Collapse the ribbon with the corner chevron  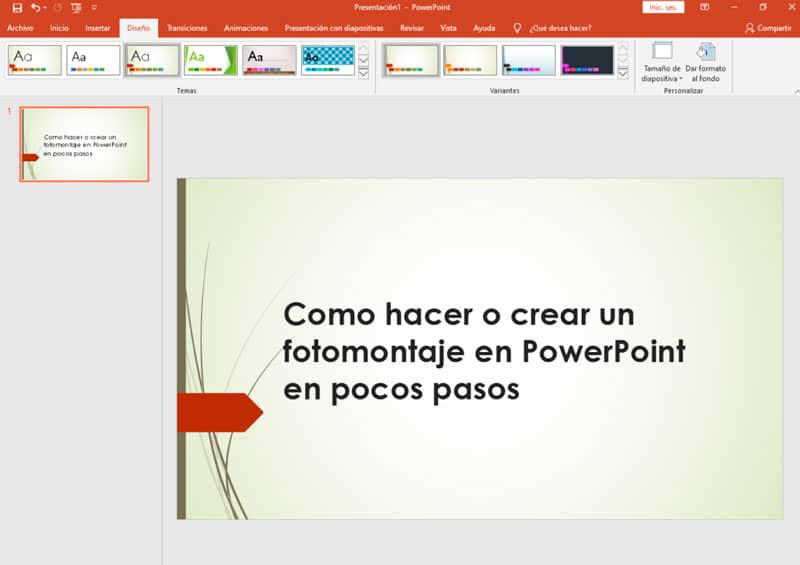tap(796, 91)
